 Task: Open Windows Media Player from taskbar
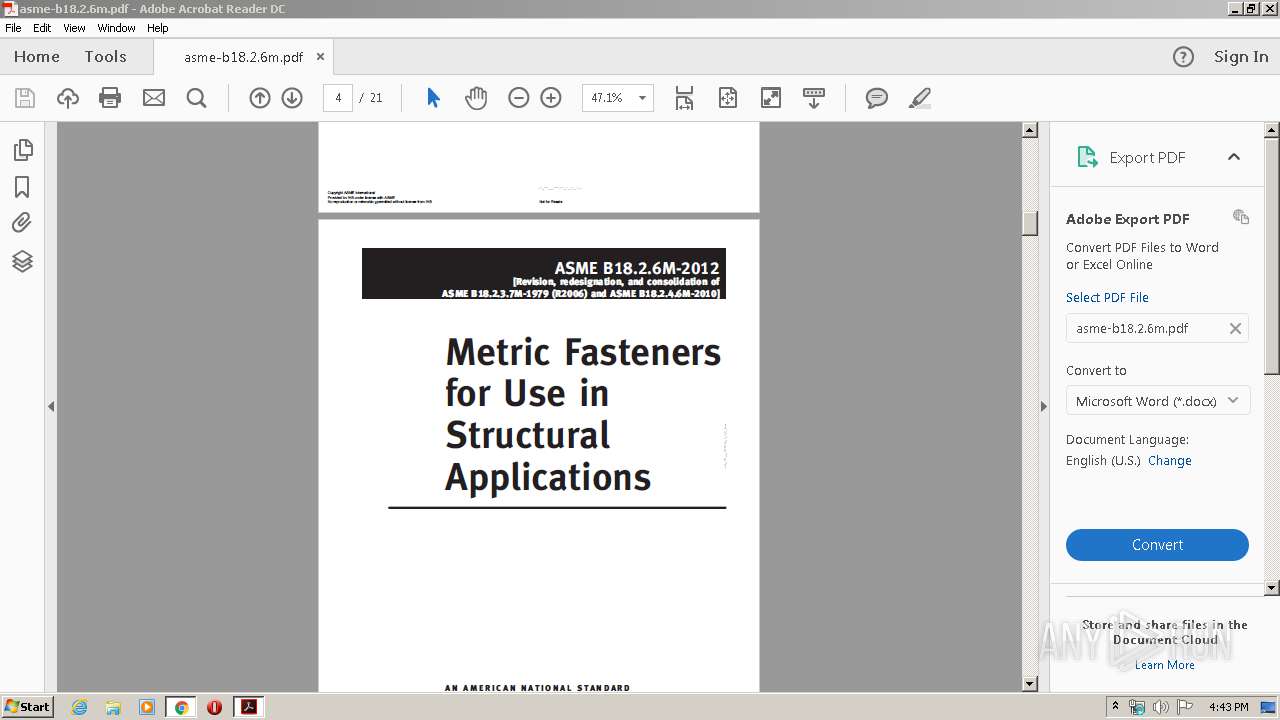(x=147, y=707)
